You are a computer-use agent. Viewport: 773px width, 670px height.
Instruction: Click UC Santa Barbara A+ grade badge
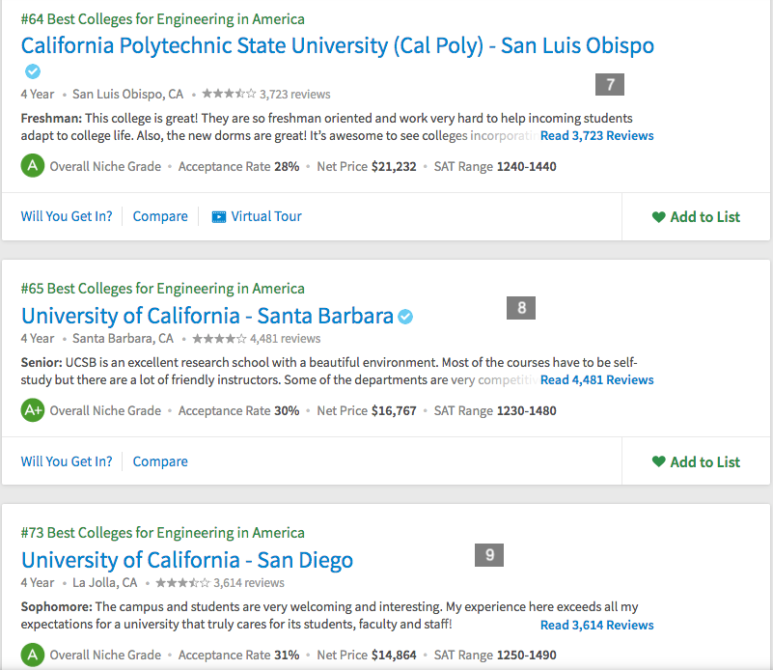pos(33,411)
